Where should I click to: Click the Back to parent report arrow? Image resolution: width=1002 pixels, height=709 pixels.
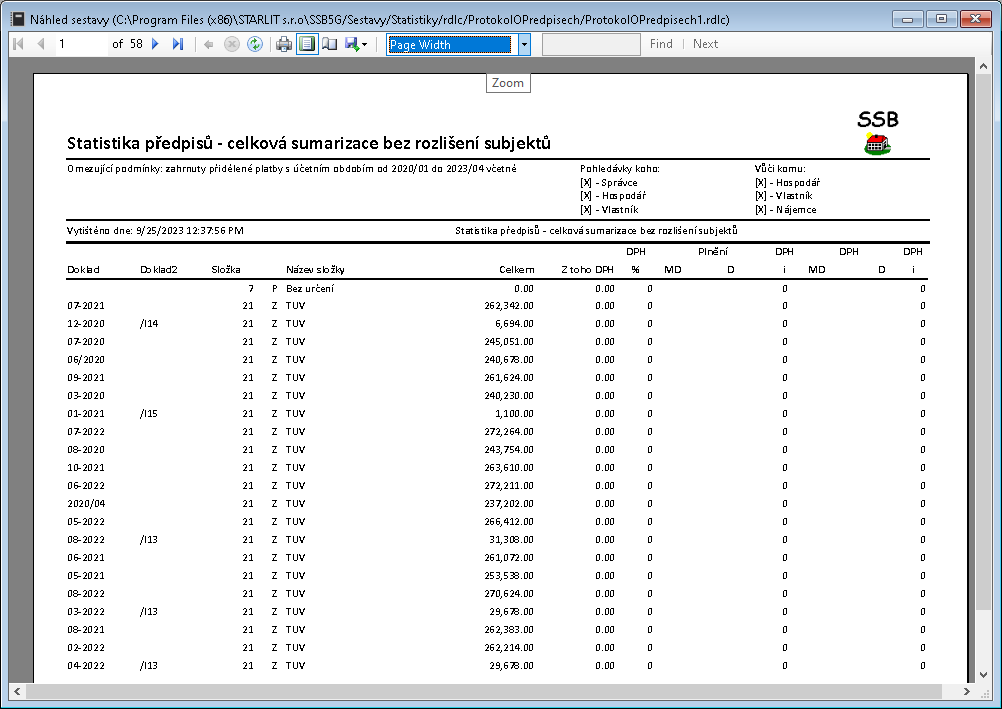point(208,44)
